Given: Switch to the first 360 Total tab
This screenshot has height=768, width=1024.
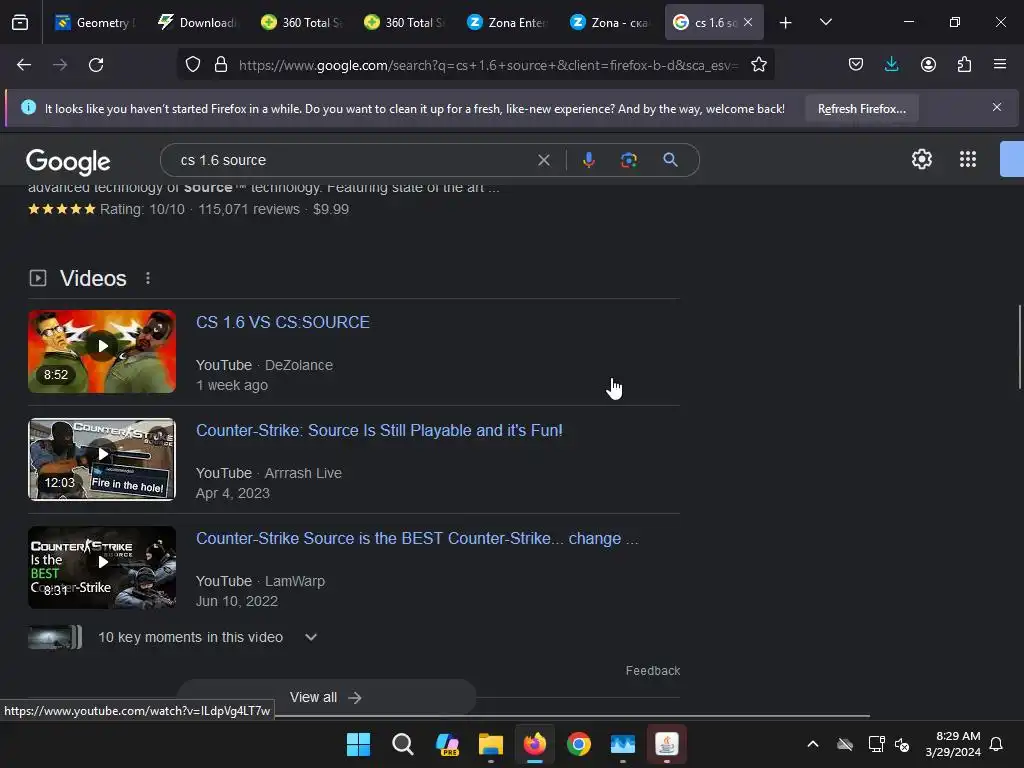Looking at the screenshot, I should click(x=302, y=22).
